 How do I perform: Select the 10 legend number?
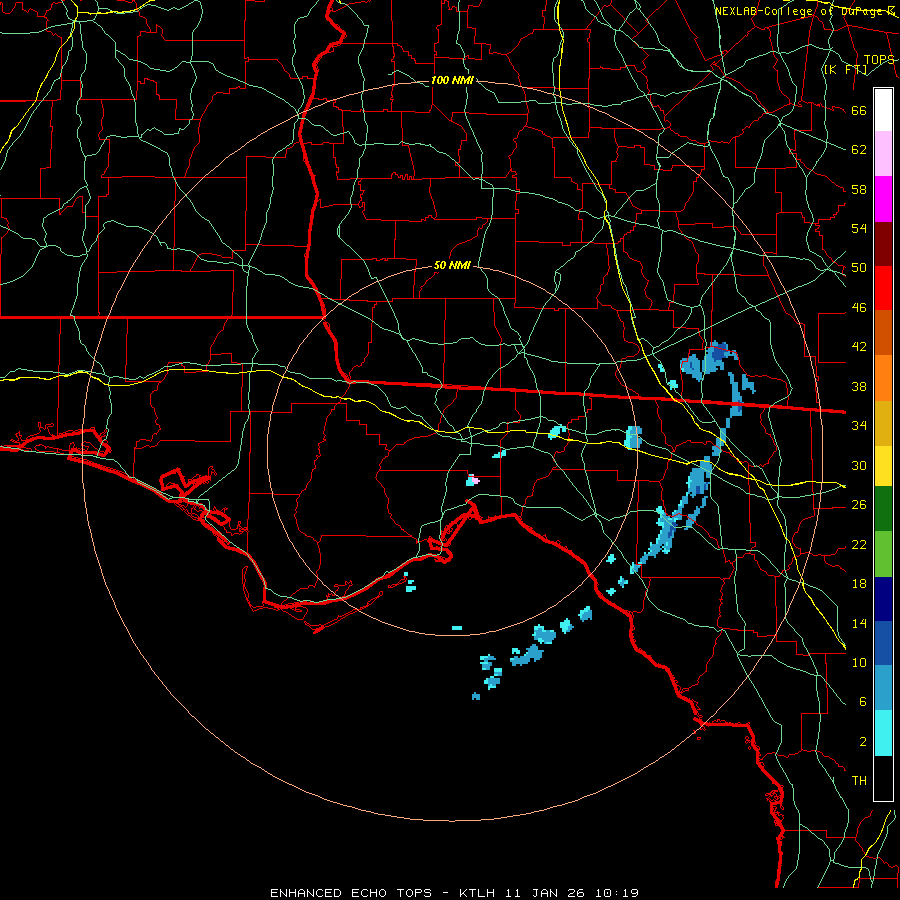click(x=859, y=662)
